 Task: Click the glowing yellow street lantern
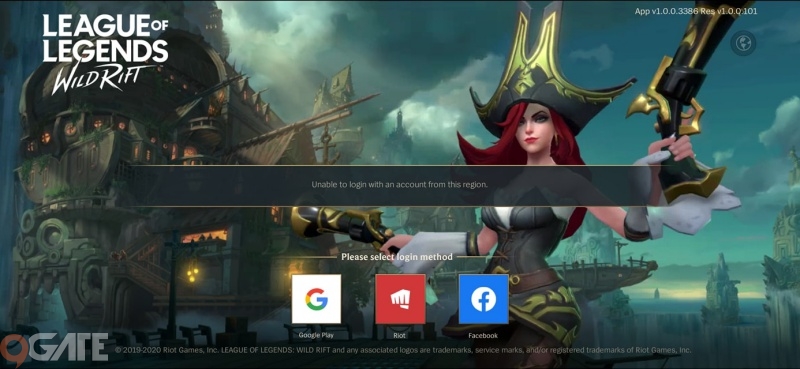point(192,275)
